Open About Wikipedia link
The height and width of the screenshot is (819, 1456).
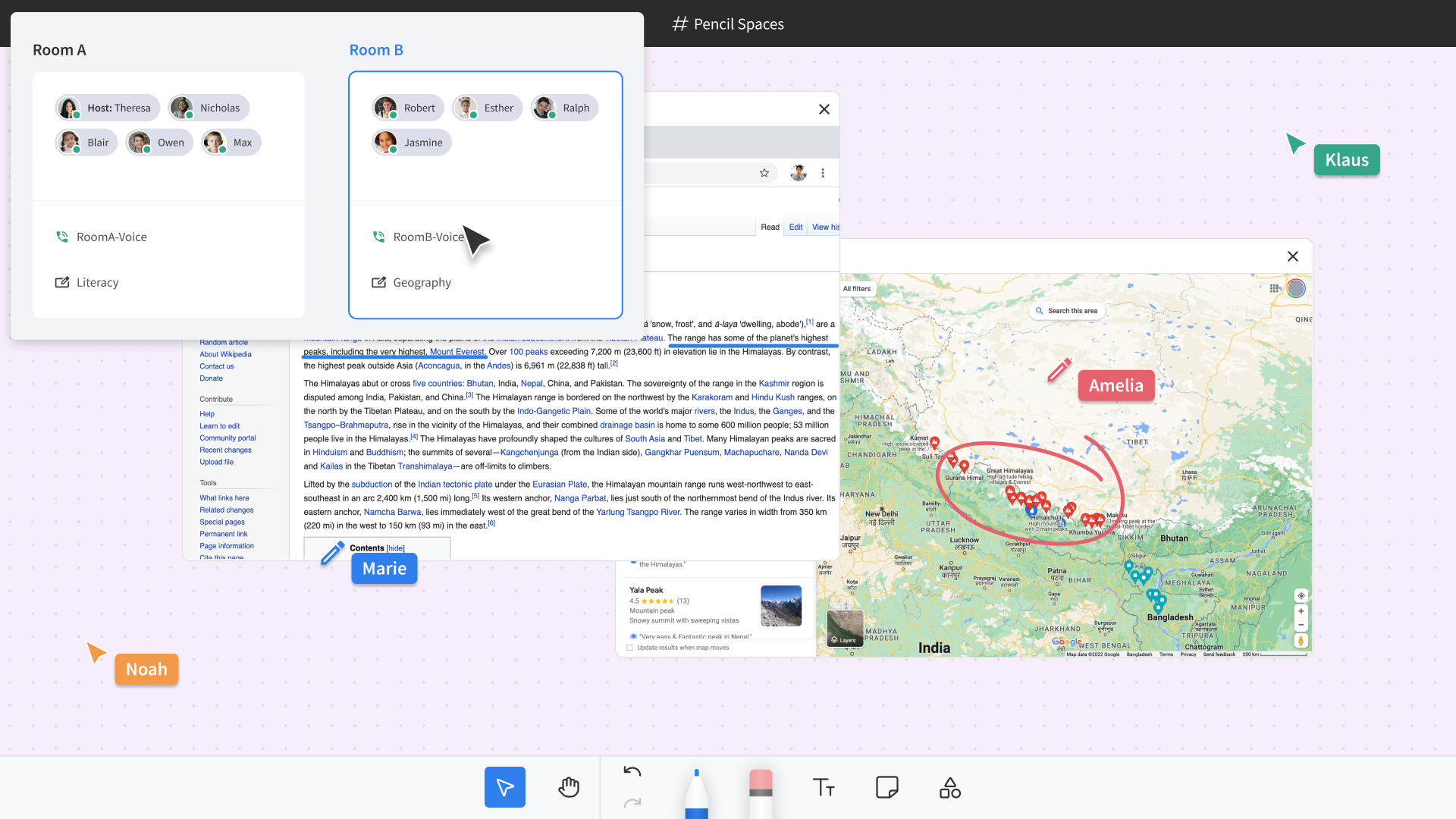[225, 354]
